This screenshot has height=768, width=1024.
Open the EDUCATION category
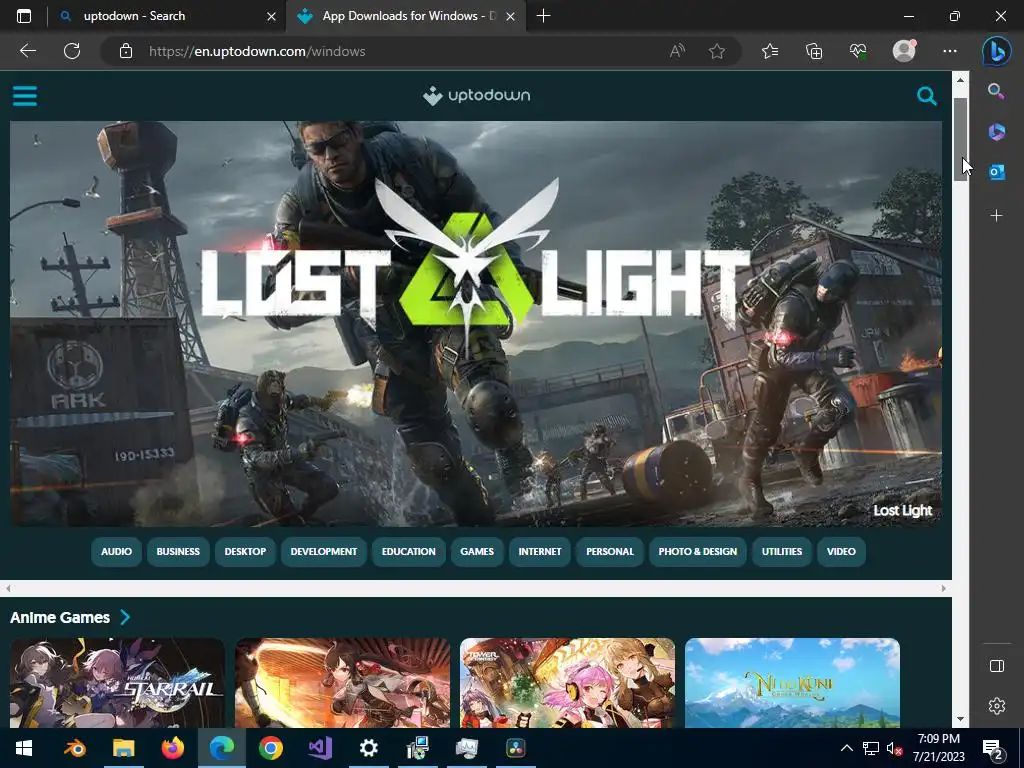409,551
